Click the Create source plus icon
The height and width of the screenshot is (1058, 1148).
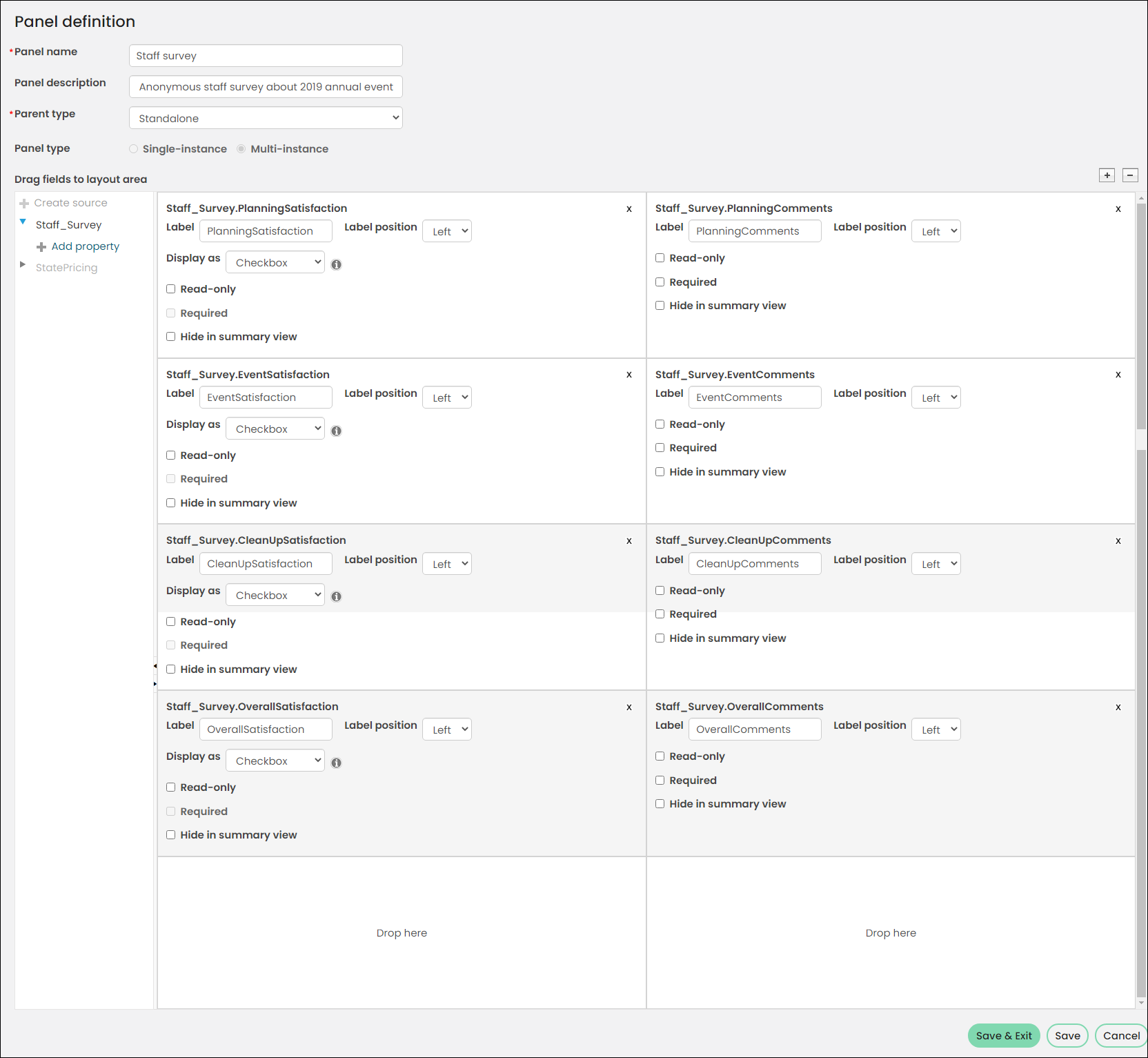(x=24, y=204)
